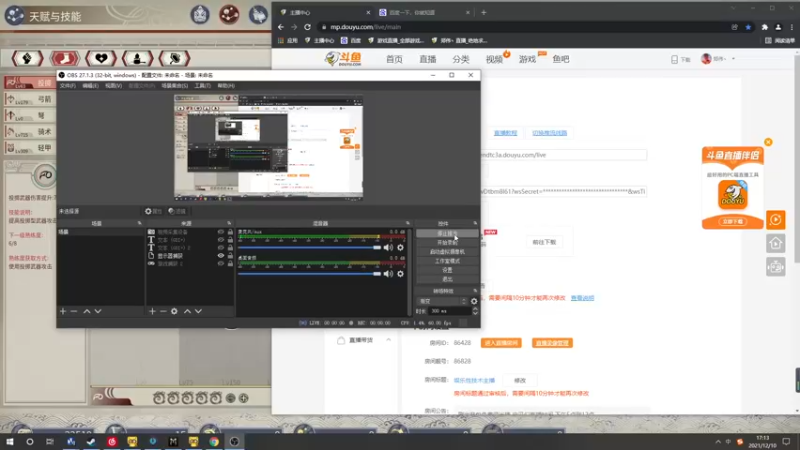The image size is (800, 450).
Task: Toggle visibility of second text (GDI+) source
Action: click(x=220, y=247)
